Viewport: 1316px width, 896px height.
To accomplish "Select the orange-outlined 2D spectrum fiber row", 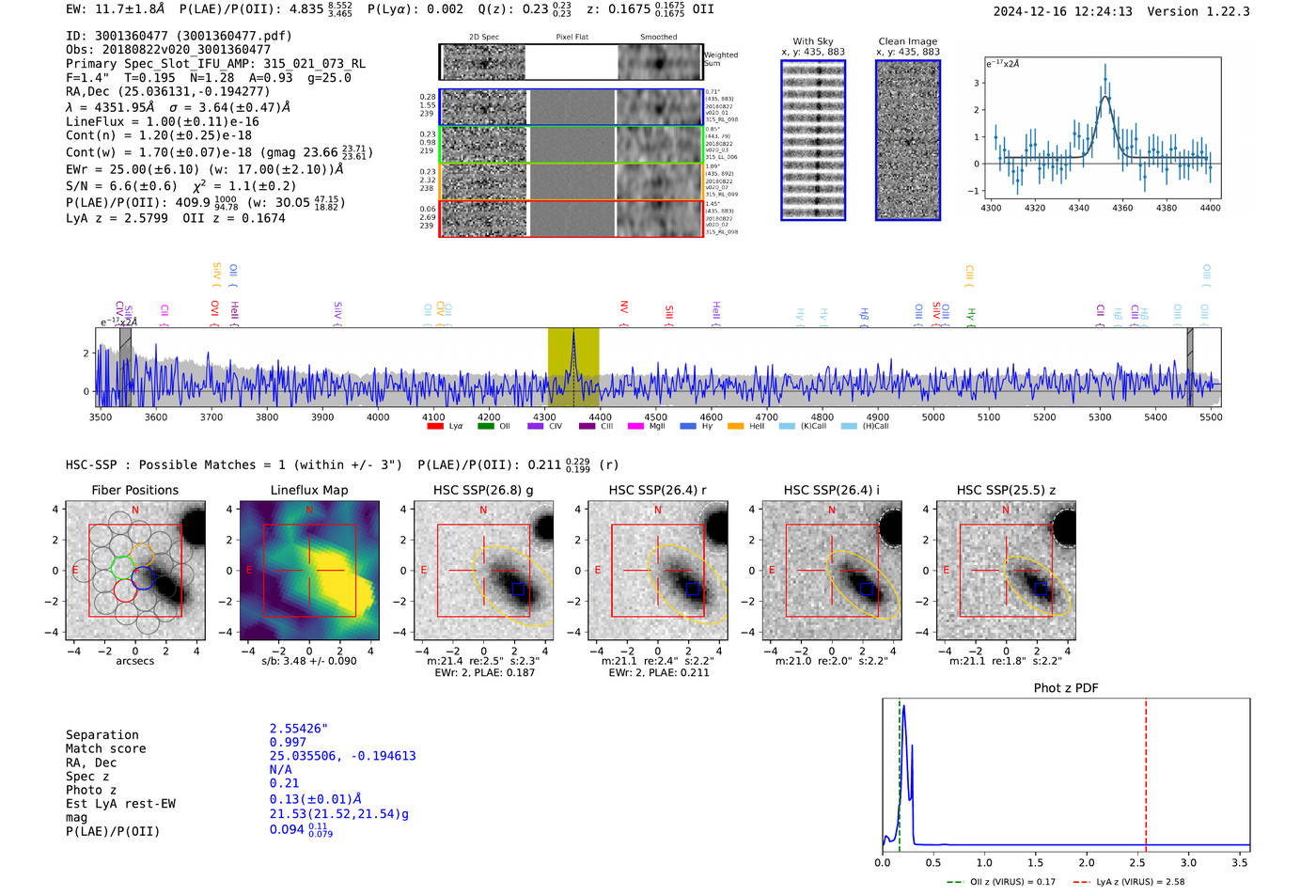I will [571, 181].
